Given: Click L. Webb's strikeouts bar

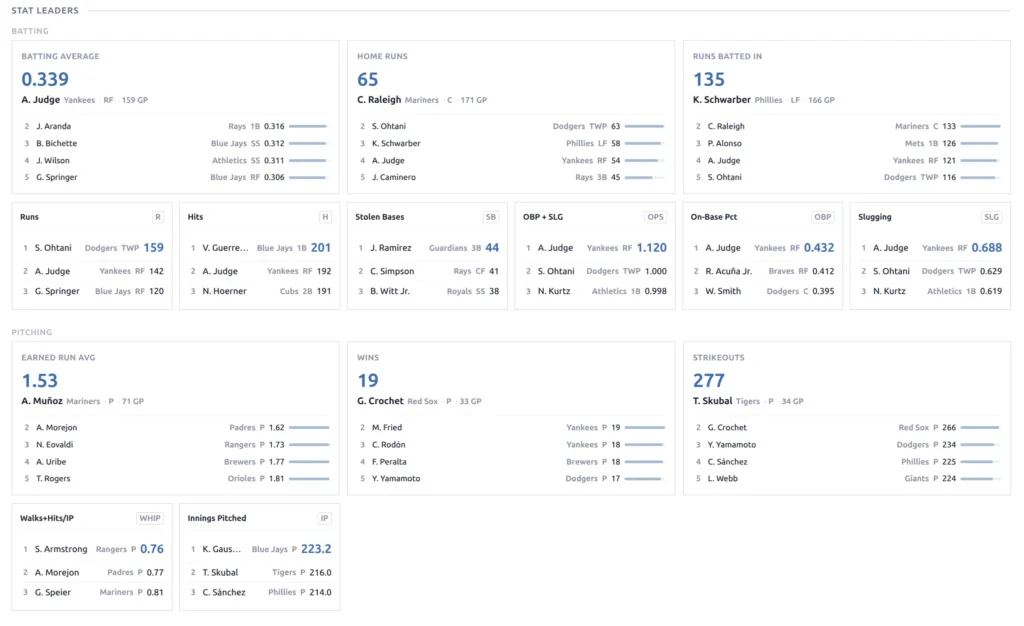Looking at the screenshot, I should point(980,478).
